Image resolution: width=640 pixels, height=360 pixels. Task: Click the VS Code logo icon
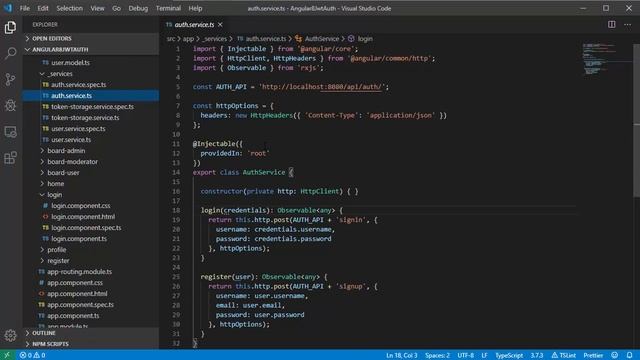[x=8, y=8]
